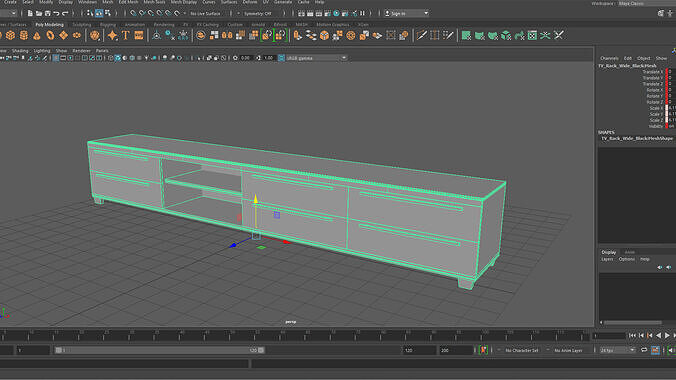Click the Platonic solid shelf icon
Image resolution: width=676 pixels, height=380 pixels.
tap(94, 35)
